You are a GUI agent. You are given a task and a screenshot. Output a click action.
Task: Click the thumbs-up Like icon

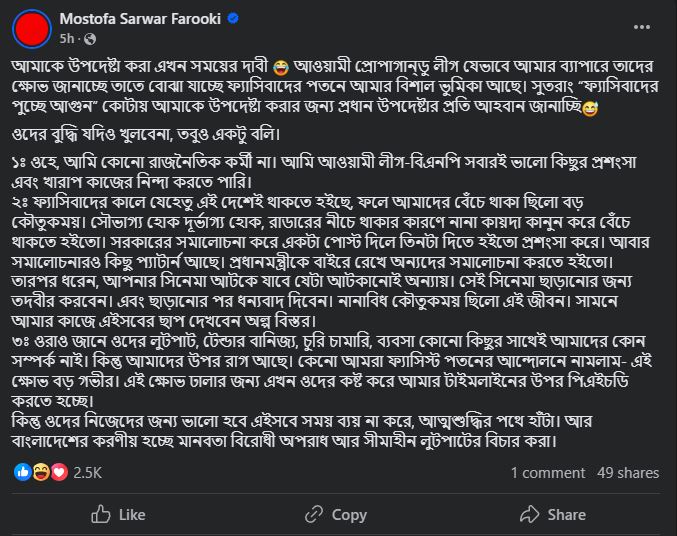(100, 514)
